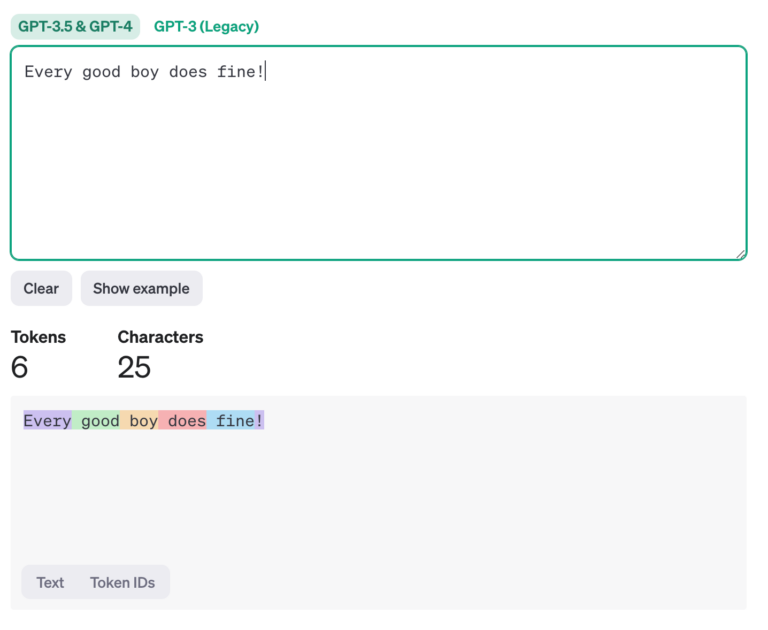Screen dimensions: 768x630
Task: Click the purple '!' token highlight
Action: coord(260,420)
